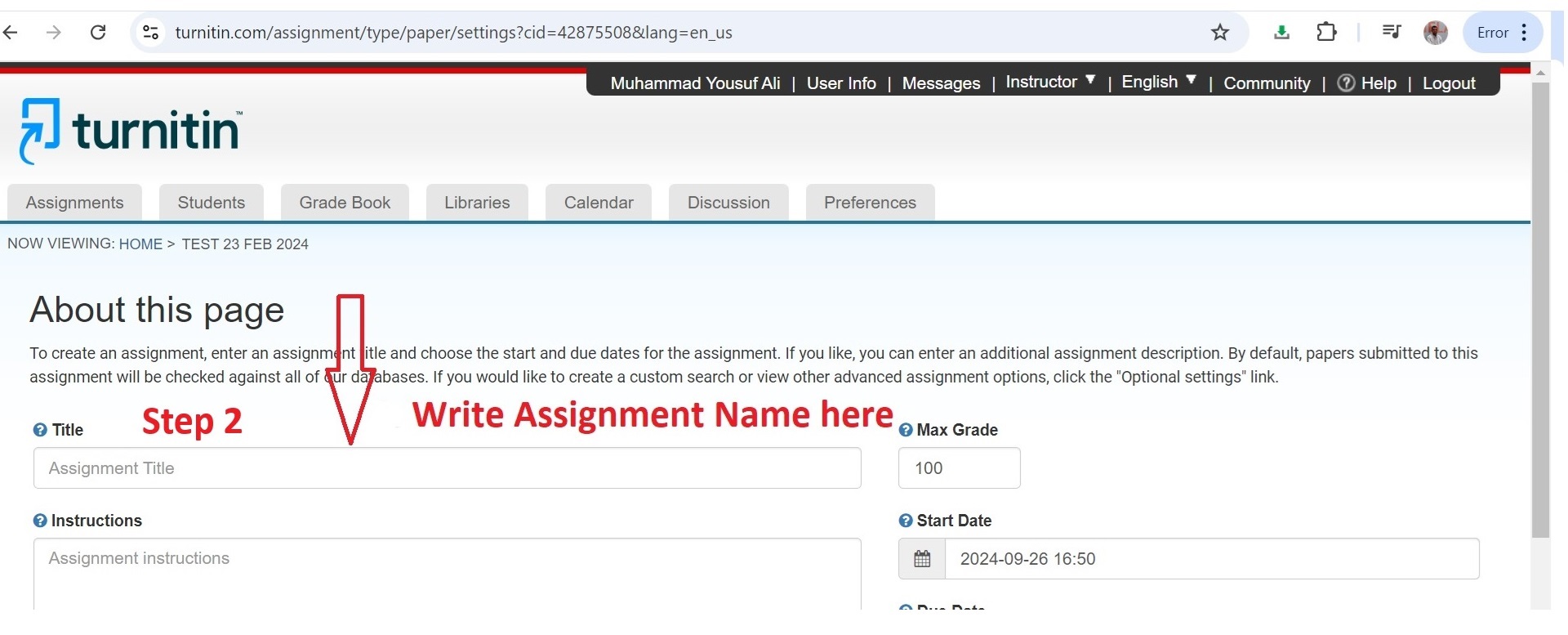This screenshot has width=1568, height=635.
Task: Click the Turnitin logo
Action: [x=131, y=131]
